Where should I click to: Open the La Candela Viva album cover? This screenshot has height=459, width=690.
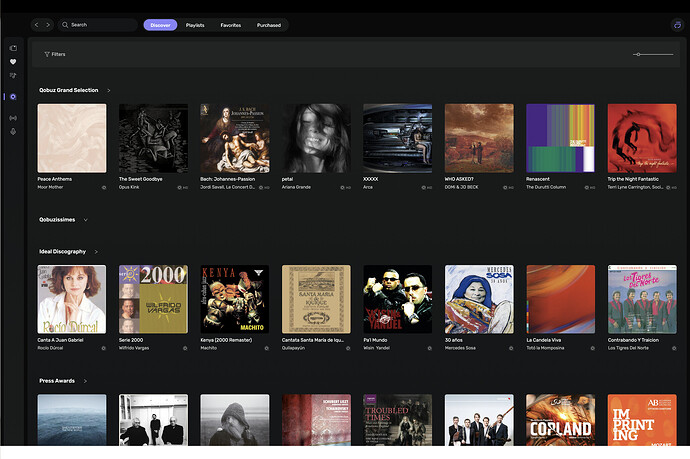[x=561, y=299]
